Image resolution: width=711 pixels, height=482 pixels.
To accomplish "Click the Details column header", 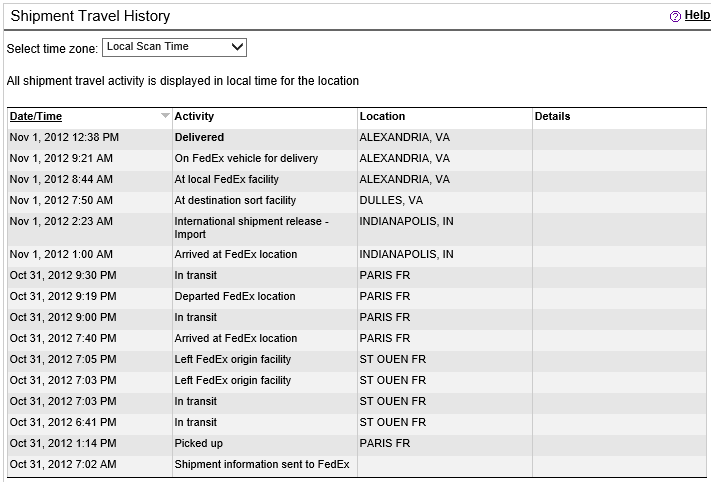I will tap(552, 117).
